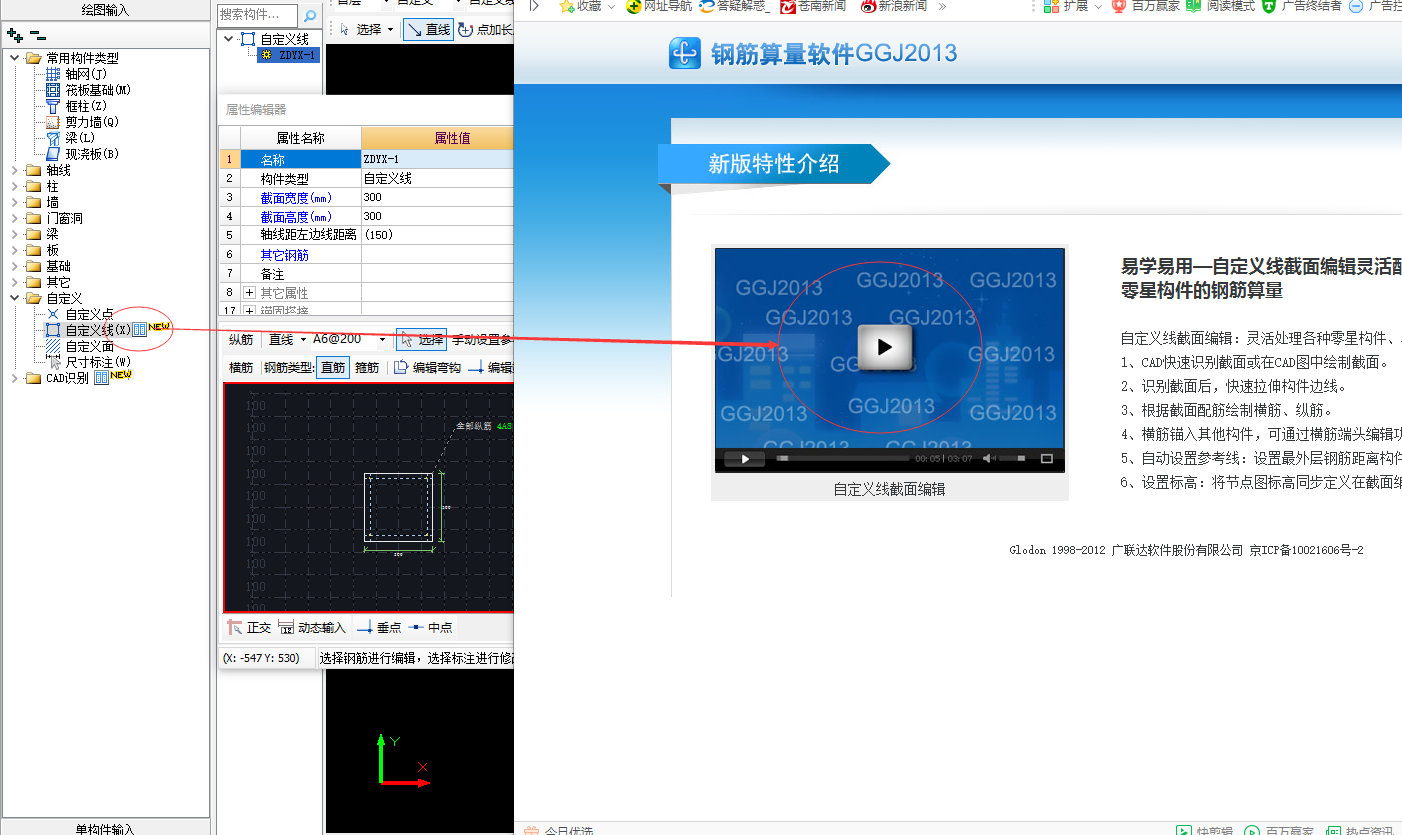The image size is (1402, 835).
Task: Click the video progress bar
Action: pos(842,459)
